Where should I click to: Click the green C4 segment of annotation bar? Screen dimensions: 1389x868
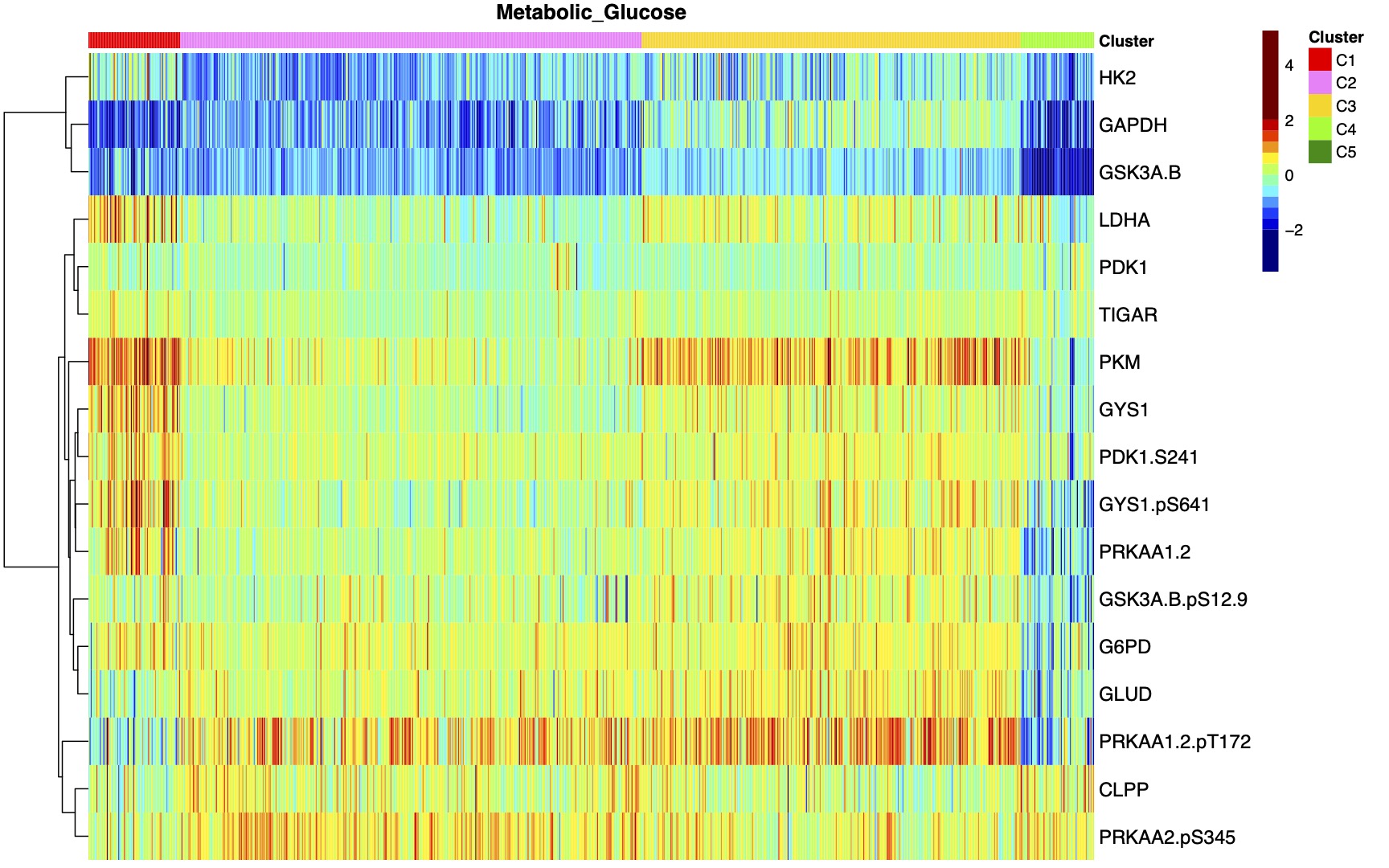1057,40
